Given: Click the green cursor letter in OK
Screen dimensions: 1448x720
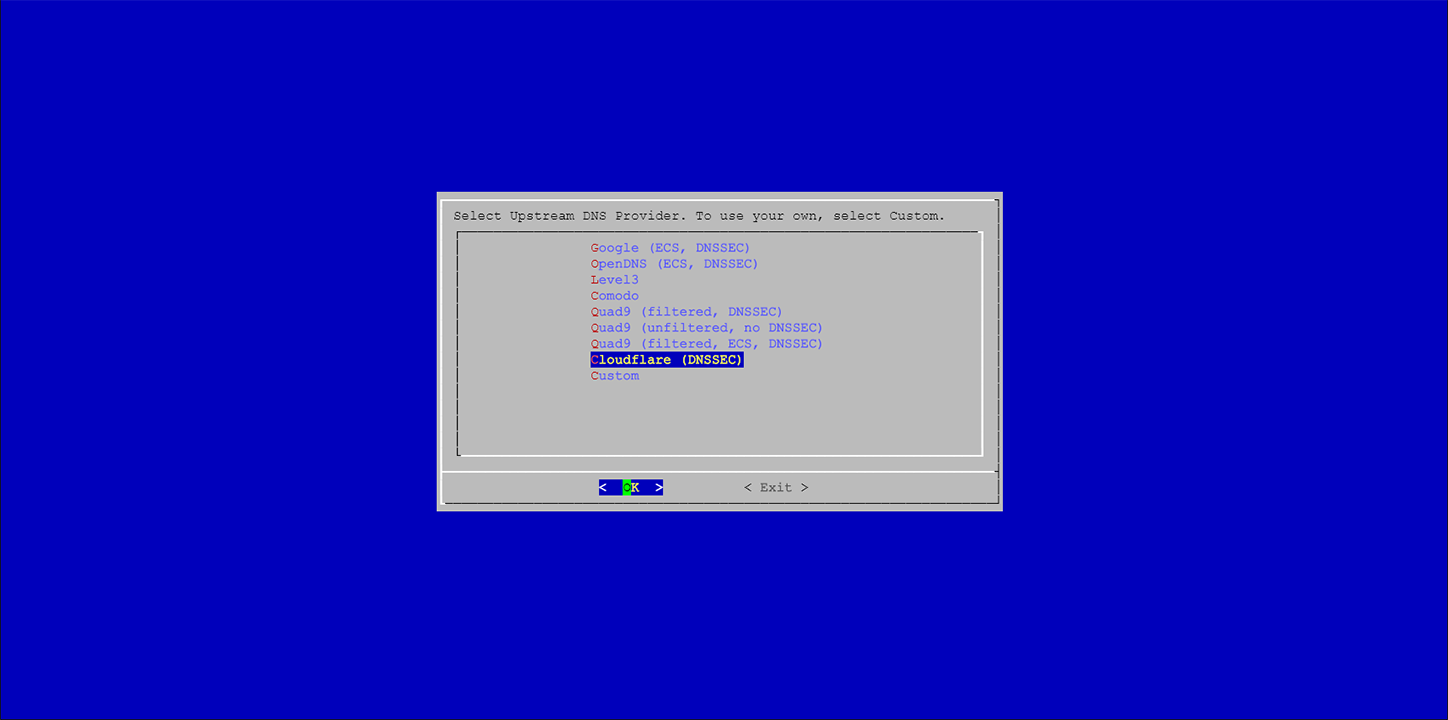Looking at the screenshot, I should point(627,488).
